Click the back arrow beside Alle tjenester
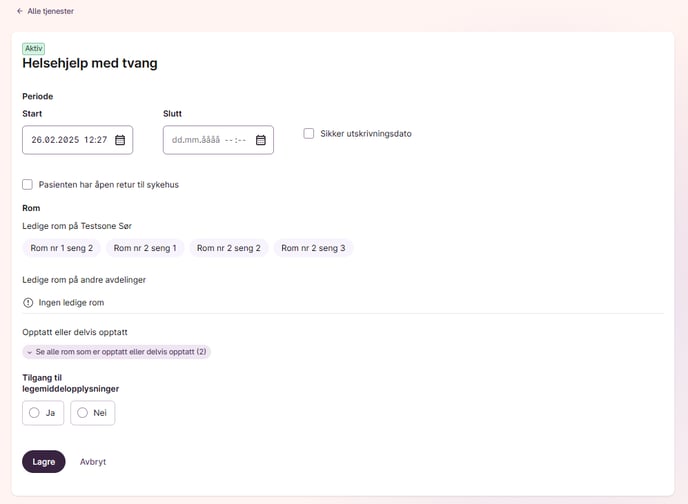Viewport: 688px width, 504px height. point(20,11)
